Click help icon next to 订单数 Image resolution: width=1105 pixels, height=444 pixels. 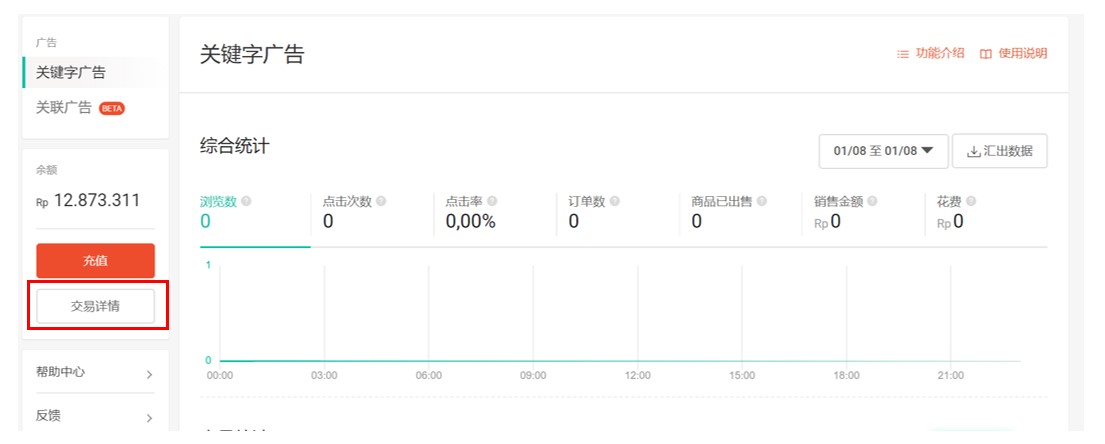click(x=615, y=201)
